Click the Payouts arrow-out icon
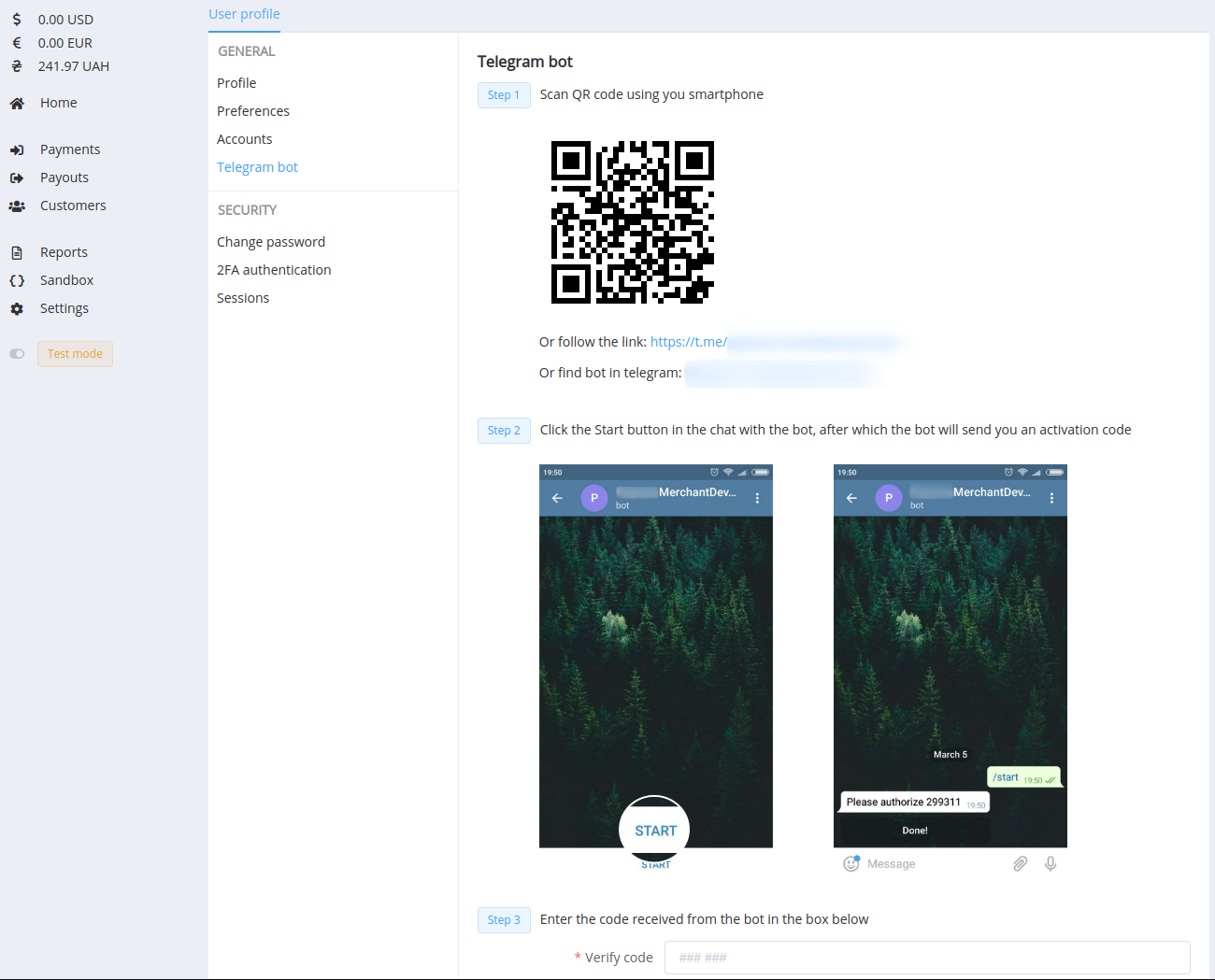This screenshot has height=980, width=1215. click(17, 178)
